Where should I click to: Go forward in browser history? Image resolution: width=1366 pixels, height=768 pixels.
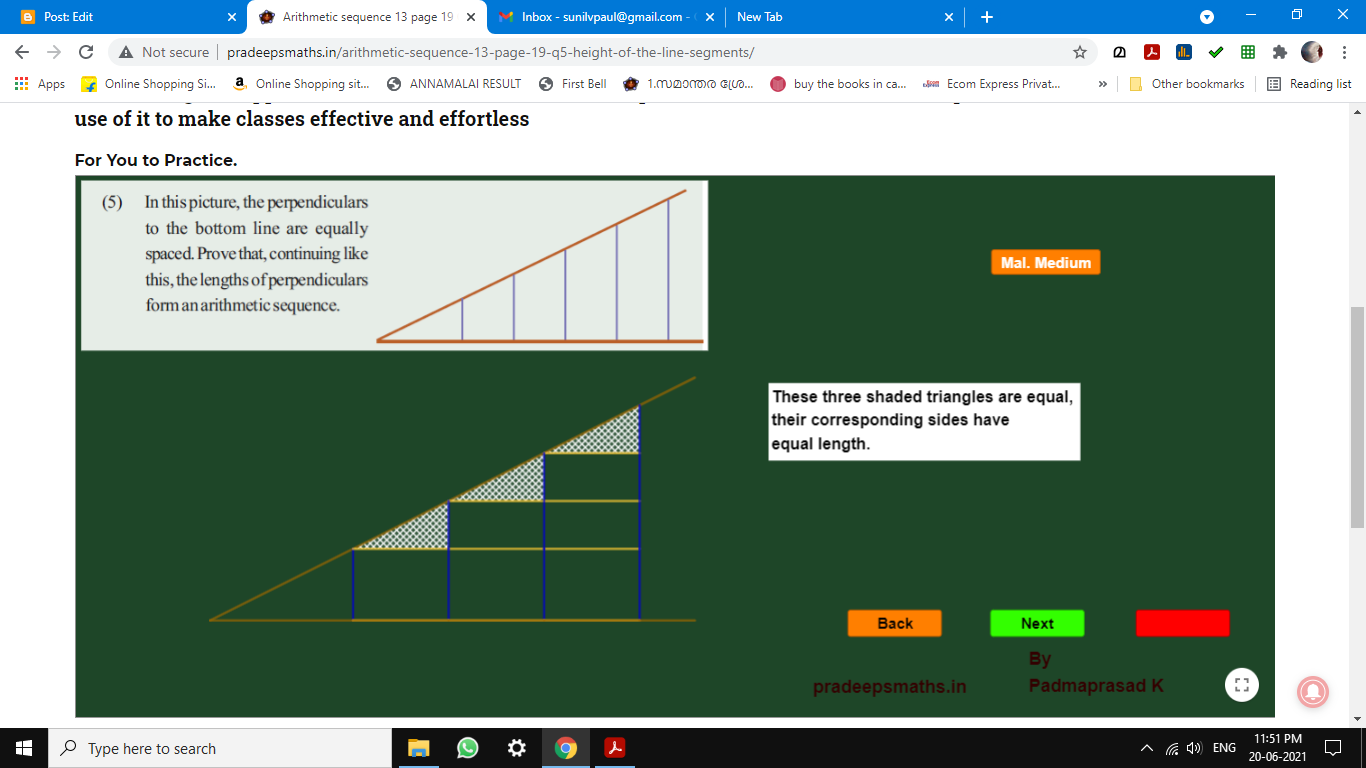pyautogui.click(x=54, y=52)
